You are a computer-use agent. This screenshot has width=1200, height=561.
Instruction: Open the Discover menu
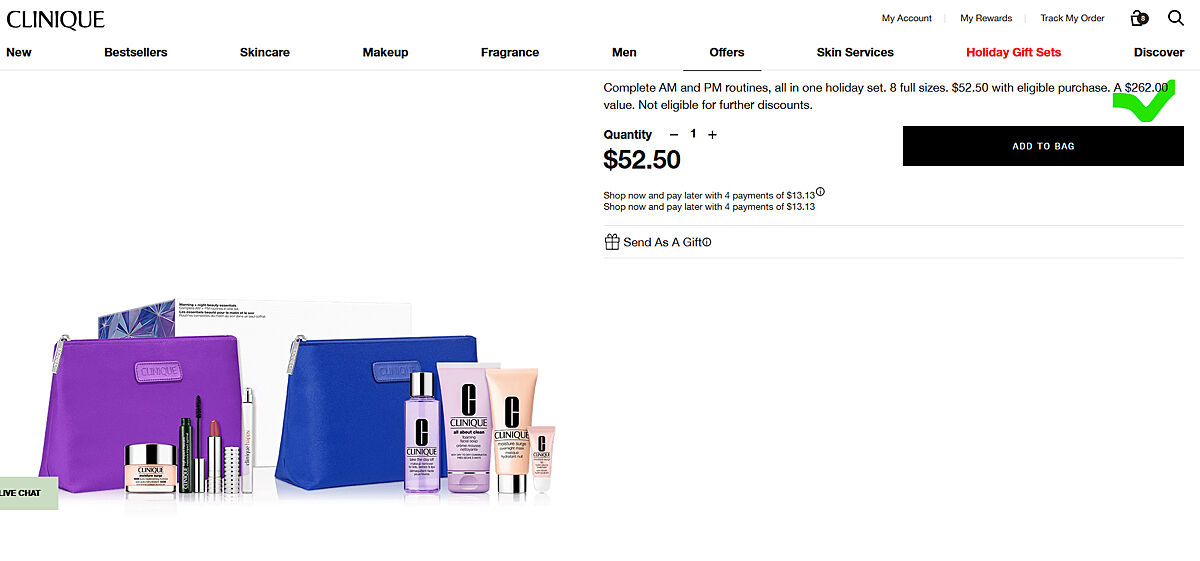(x=1159, y=52)
